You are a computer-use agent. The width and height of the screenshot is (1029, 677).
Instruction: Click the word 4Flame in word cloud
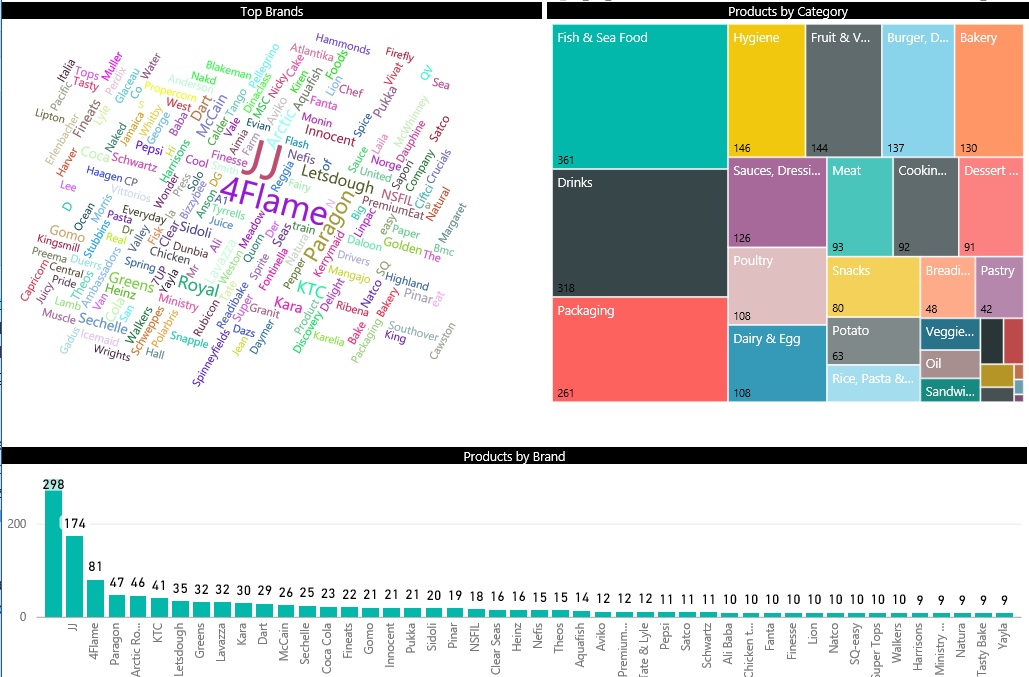[x=272, y=200]
